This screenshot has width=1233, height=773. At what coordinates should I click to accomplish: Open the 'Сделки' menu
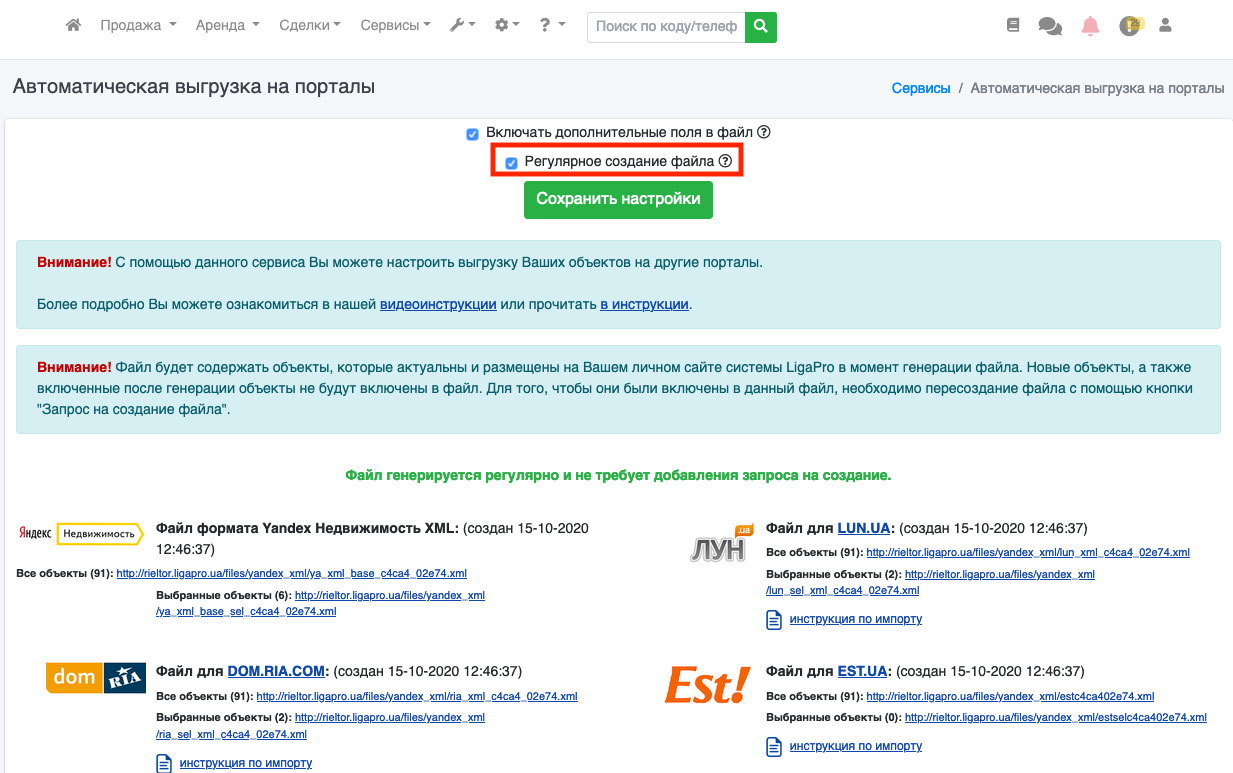(x=309, y=26)
